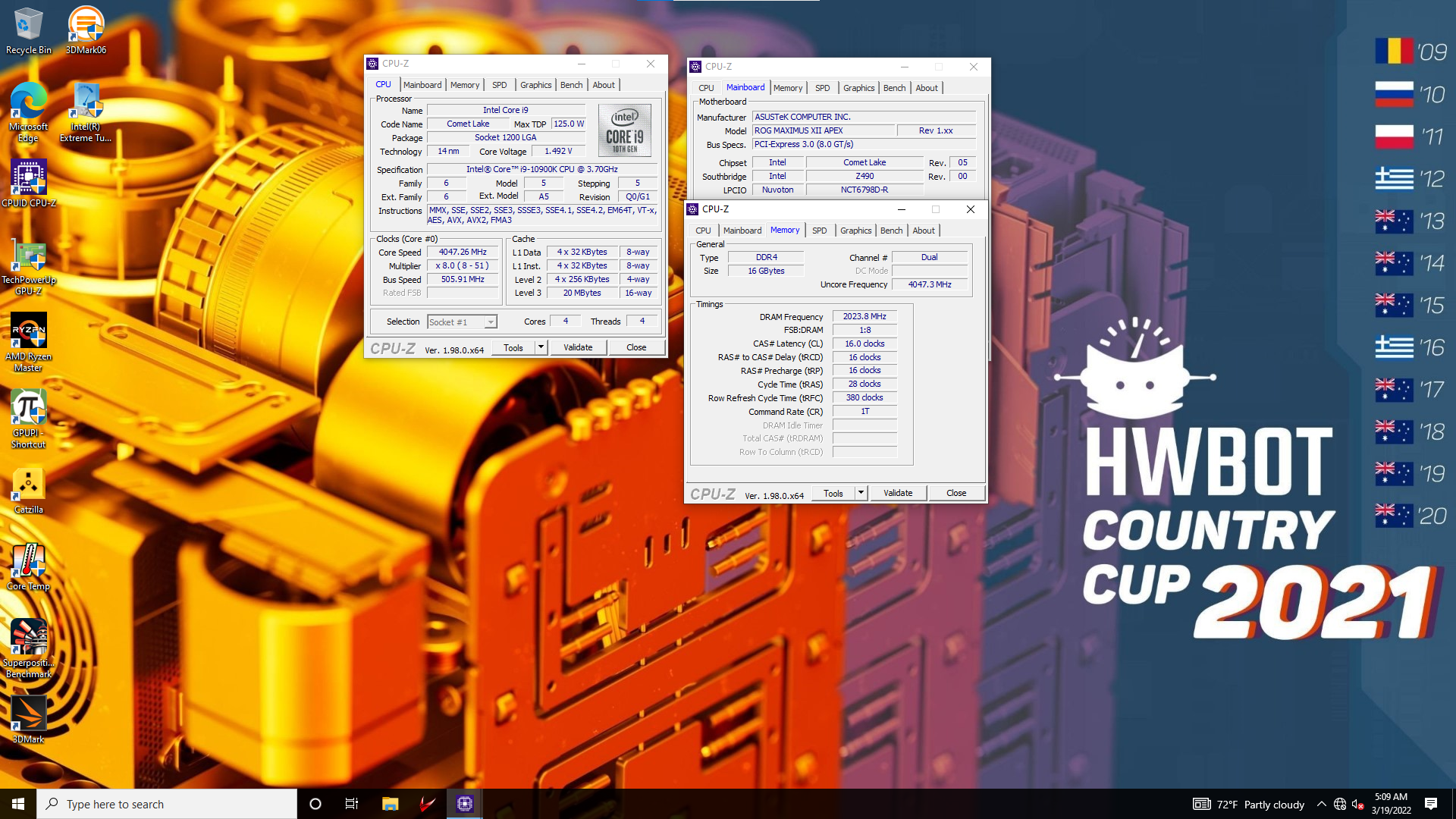Select CPU tab in Mainboard window

pyautogui.click(x=706, y=88)
